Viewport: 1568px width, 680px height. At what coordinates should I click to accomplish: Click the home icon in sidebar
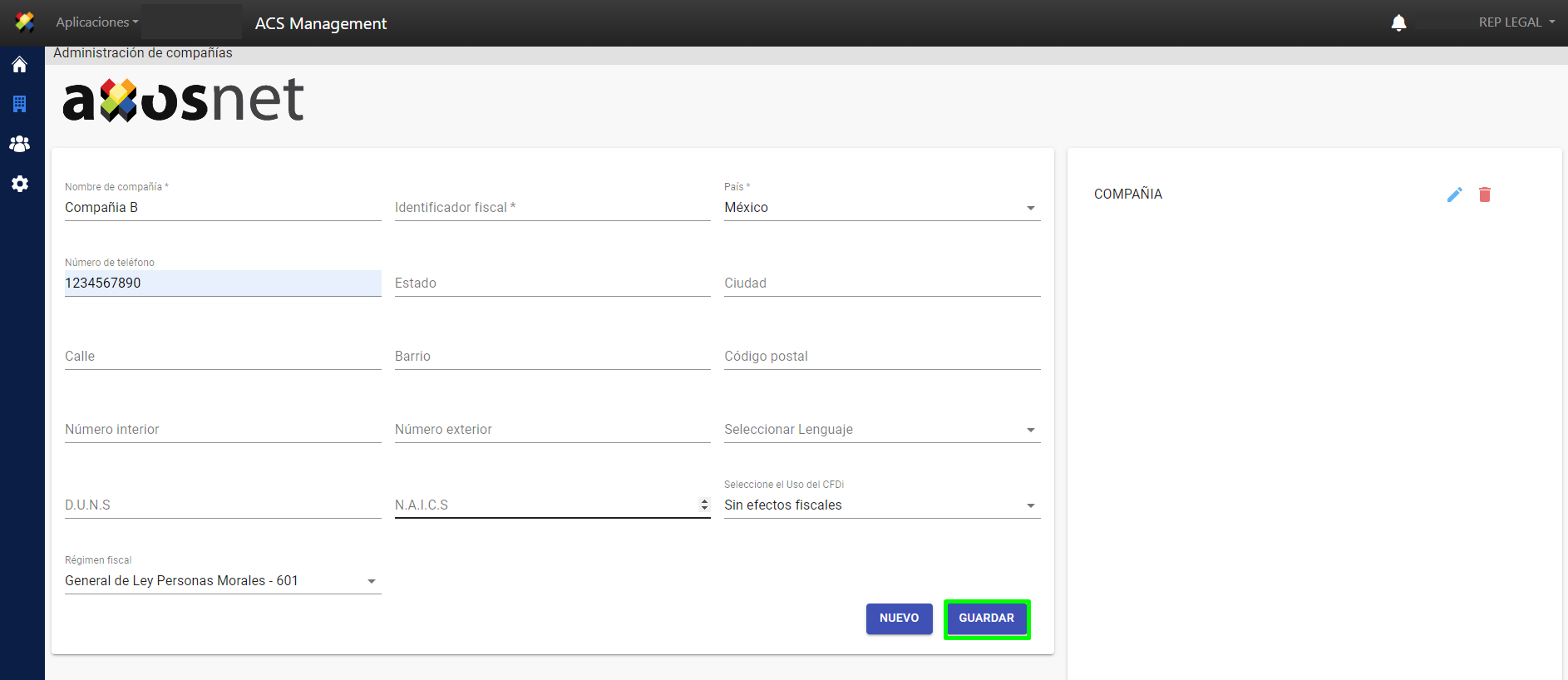click(x=20, y=65)
